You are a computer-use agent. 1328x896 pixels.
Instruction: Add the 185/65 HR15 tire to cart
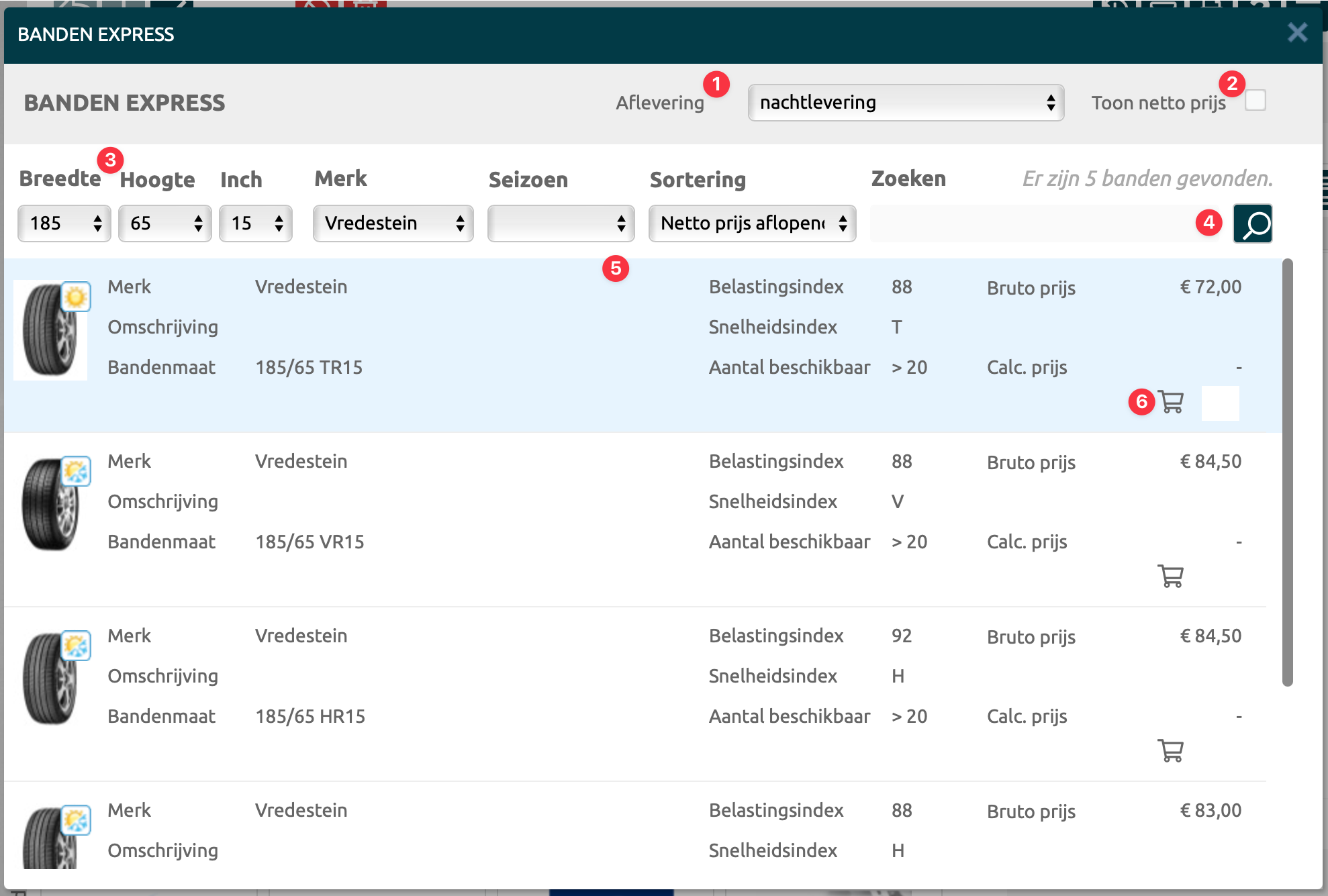click(1171, 750)
